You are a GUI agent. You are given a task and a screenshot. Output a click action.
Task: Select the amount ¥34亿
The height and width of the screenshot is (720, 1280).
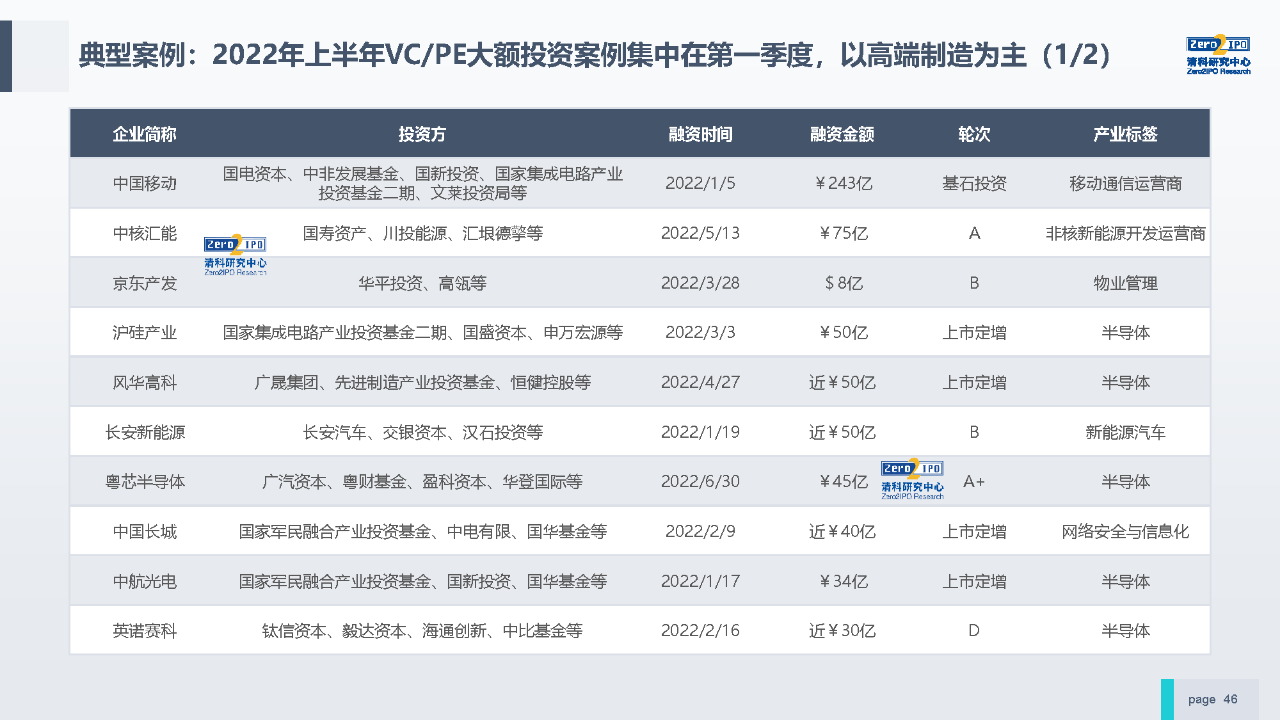click(843, 582)
